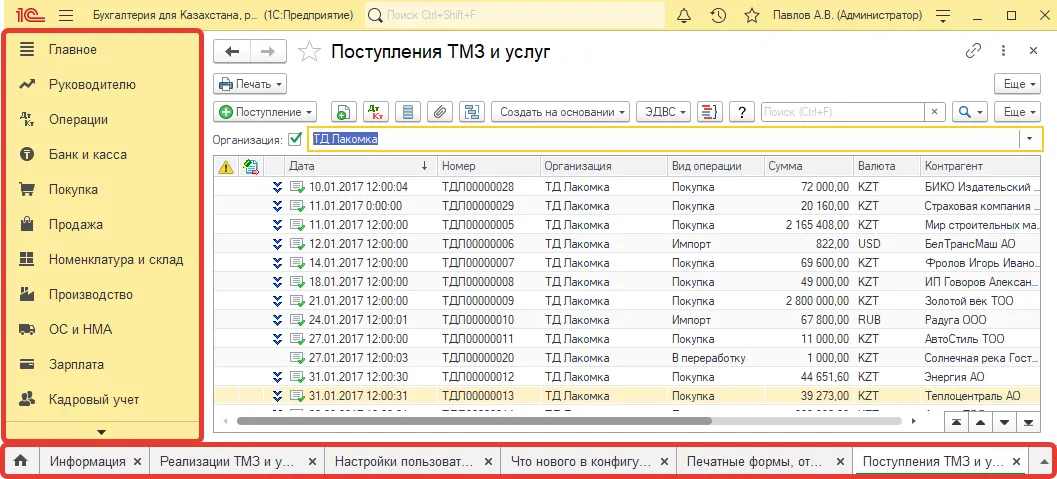Move up one row in list

981,422
